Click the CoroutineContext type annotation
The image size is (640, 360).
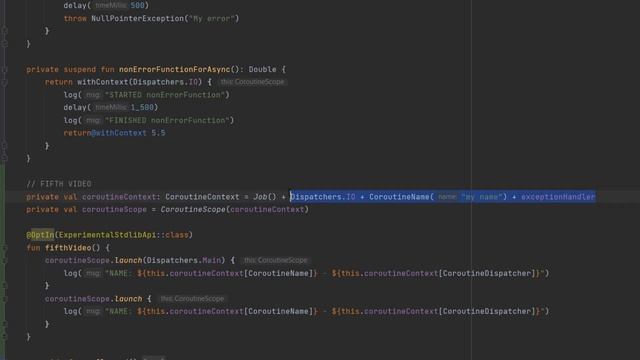click(202, 197)
